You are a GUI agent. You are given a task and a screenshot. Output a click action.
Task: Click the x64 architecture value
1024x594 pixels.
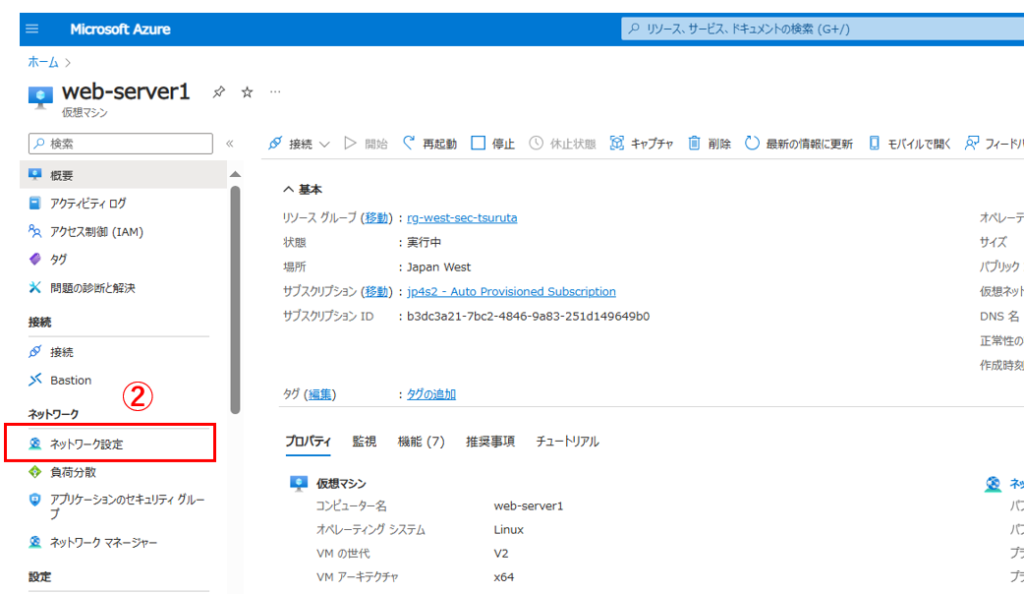[504, 577]
